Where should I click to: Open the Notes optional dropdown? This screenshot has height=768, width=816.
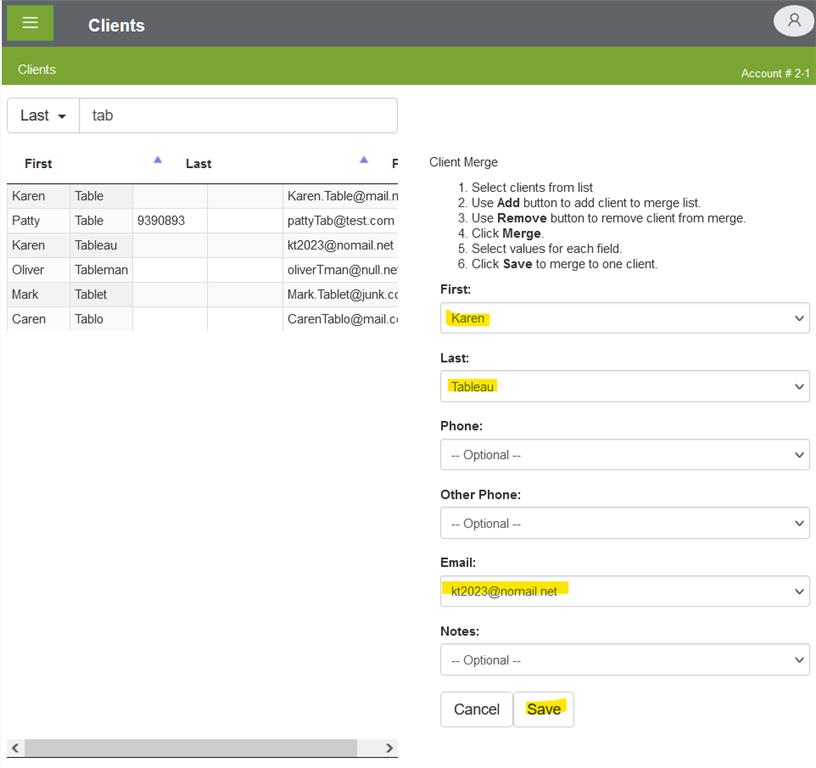point(624,660)
